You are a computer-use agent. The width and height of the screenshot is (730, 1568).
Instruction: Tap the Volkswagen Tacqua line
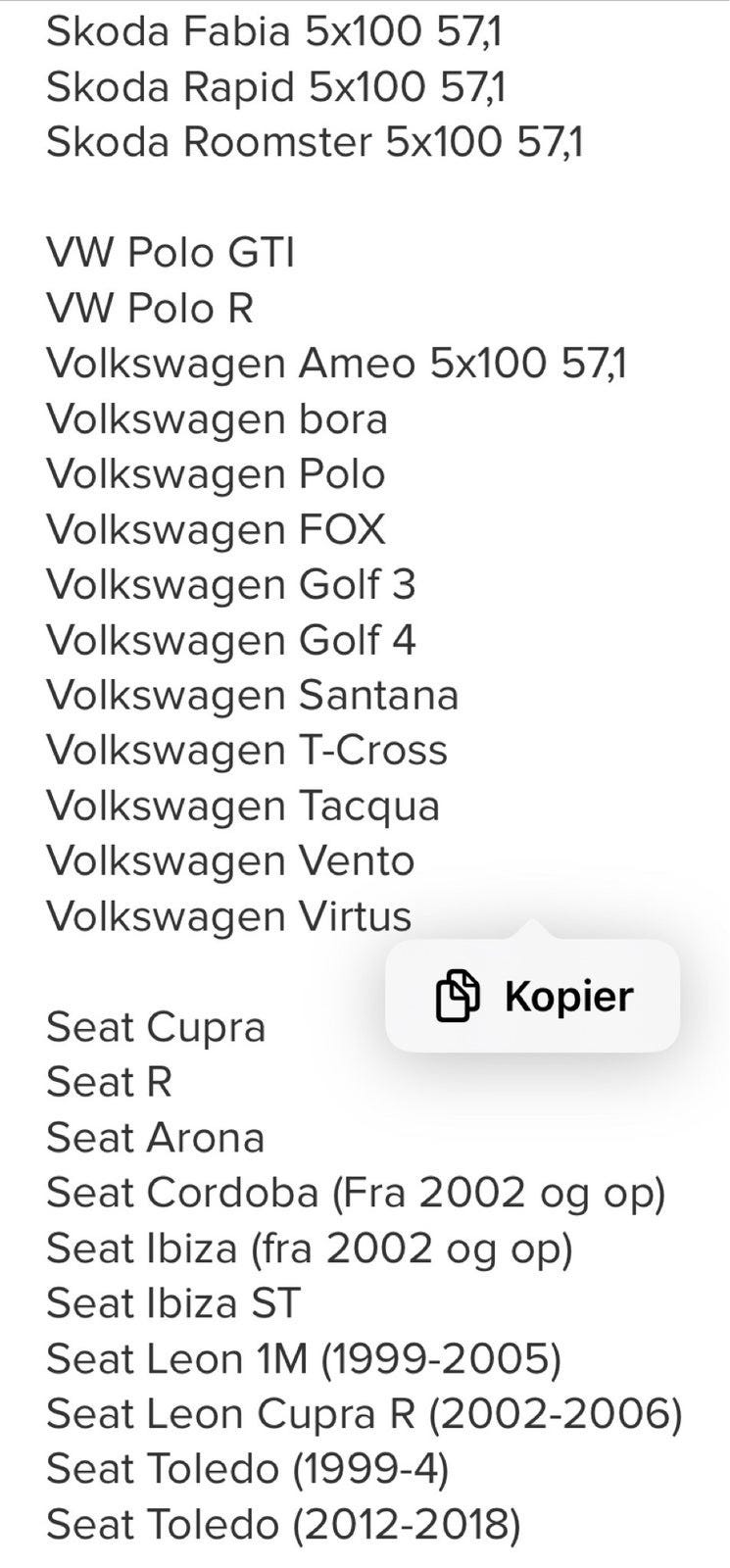pos(243,807)
